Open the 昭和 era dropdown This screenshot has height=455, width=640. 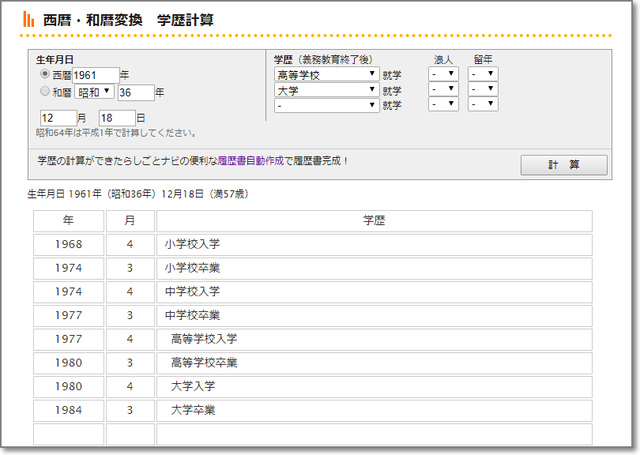(x=96, y=92)
